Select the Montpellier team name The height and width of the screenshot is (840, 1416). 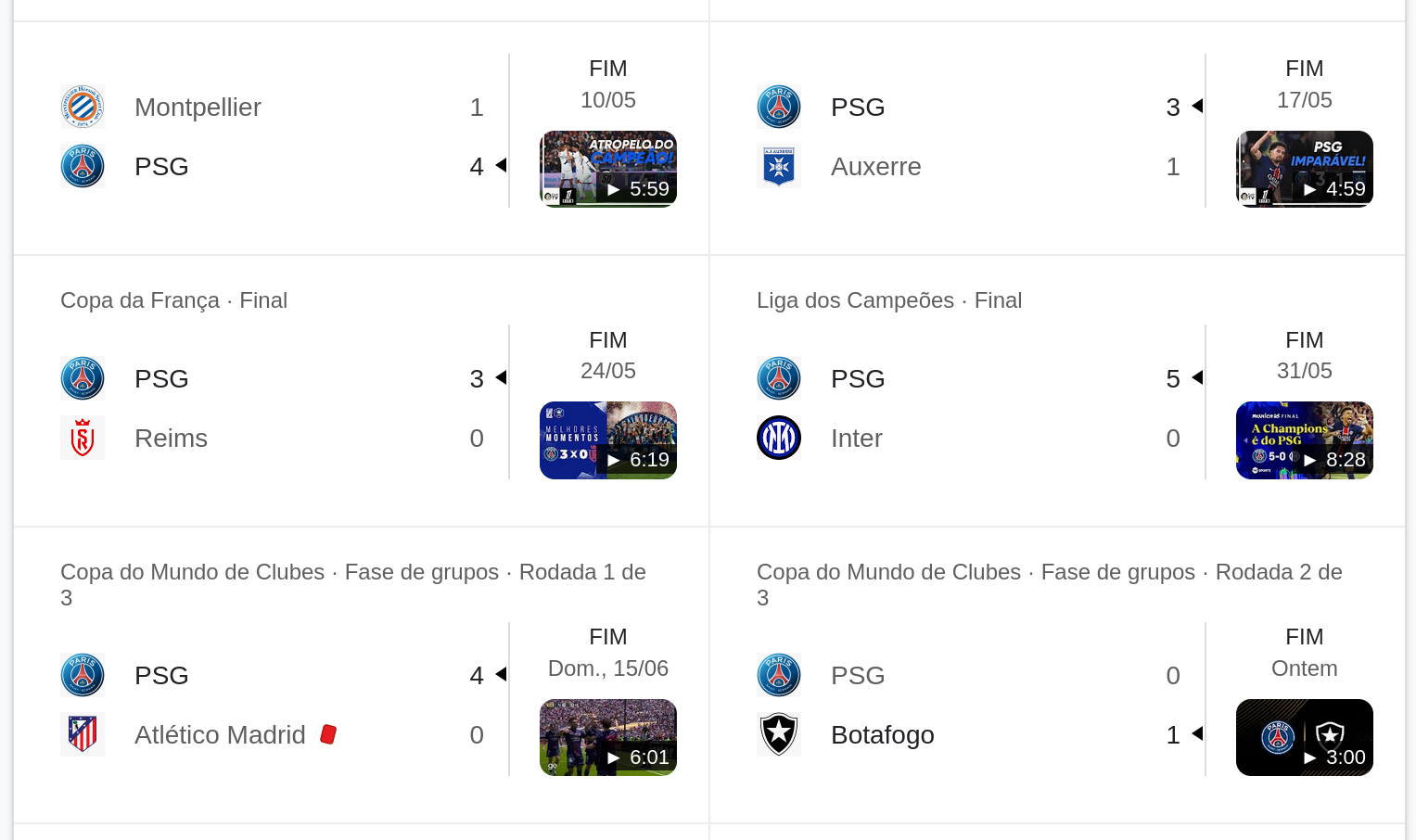(198, 107)
